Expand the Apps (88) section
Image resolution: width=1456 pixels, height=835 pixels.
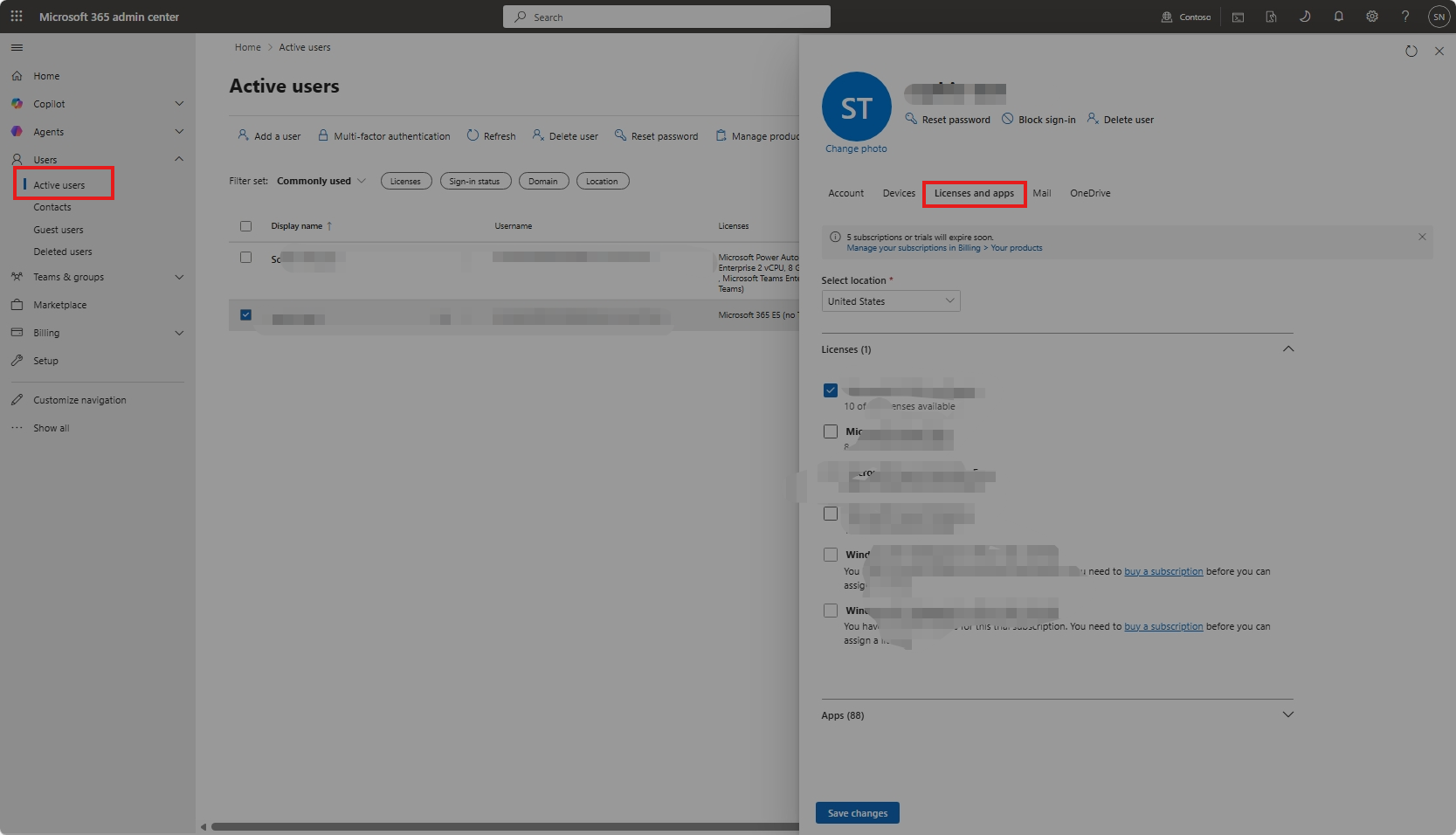tap(1288, 714)
